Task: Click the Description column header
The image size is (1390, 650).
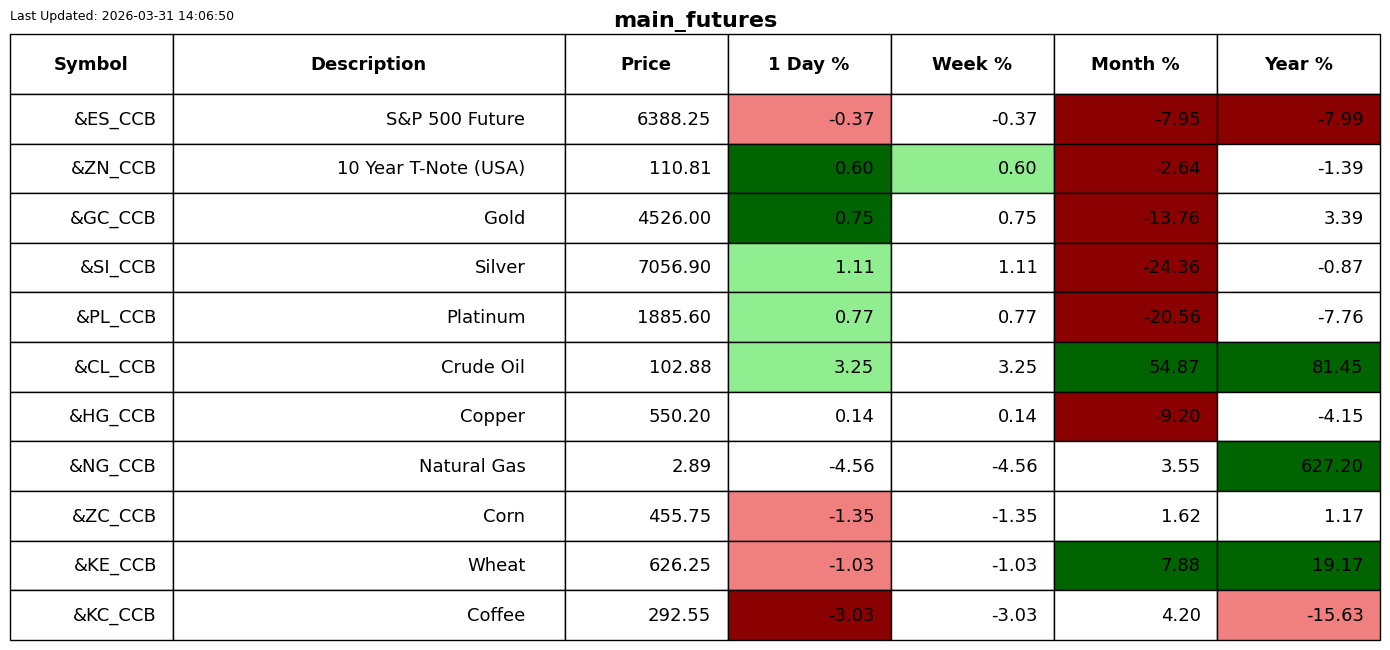Action: click(x=368, y=65)
